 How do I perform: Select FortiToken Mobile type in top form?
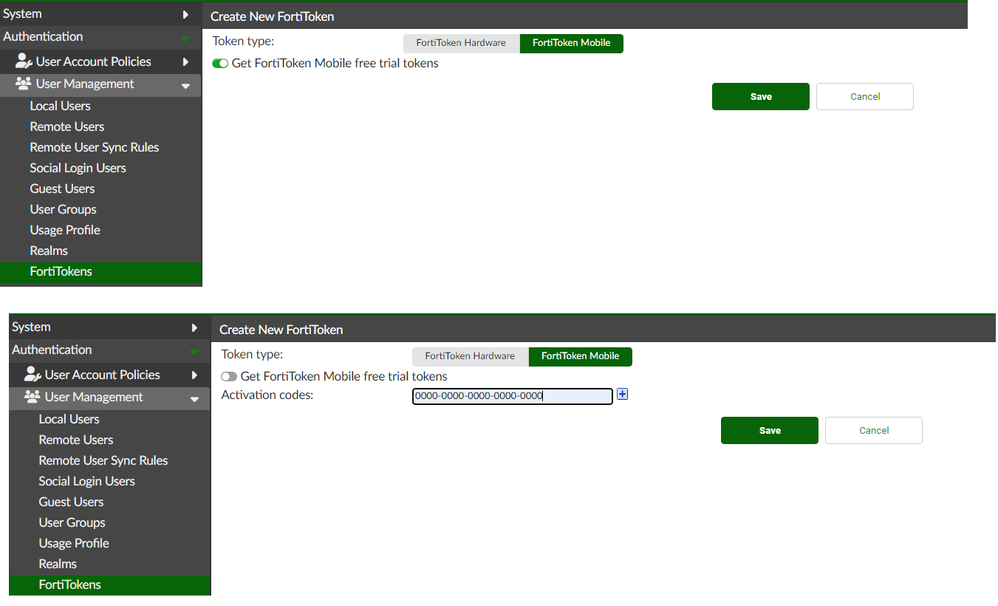click(572, 43)
